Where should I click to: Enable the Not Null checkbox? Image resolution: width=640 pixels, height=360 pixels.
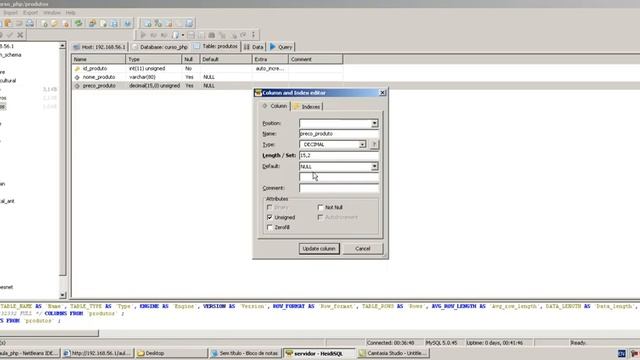[x=320, y=207]
